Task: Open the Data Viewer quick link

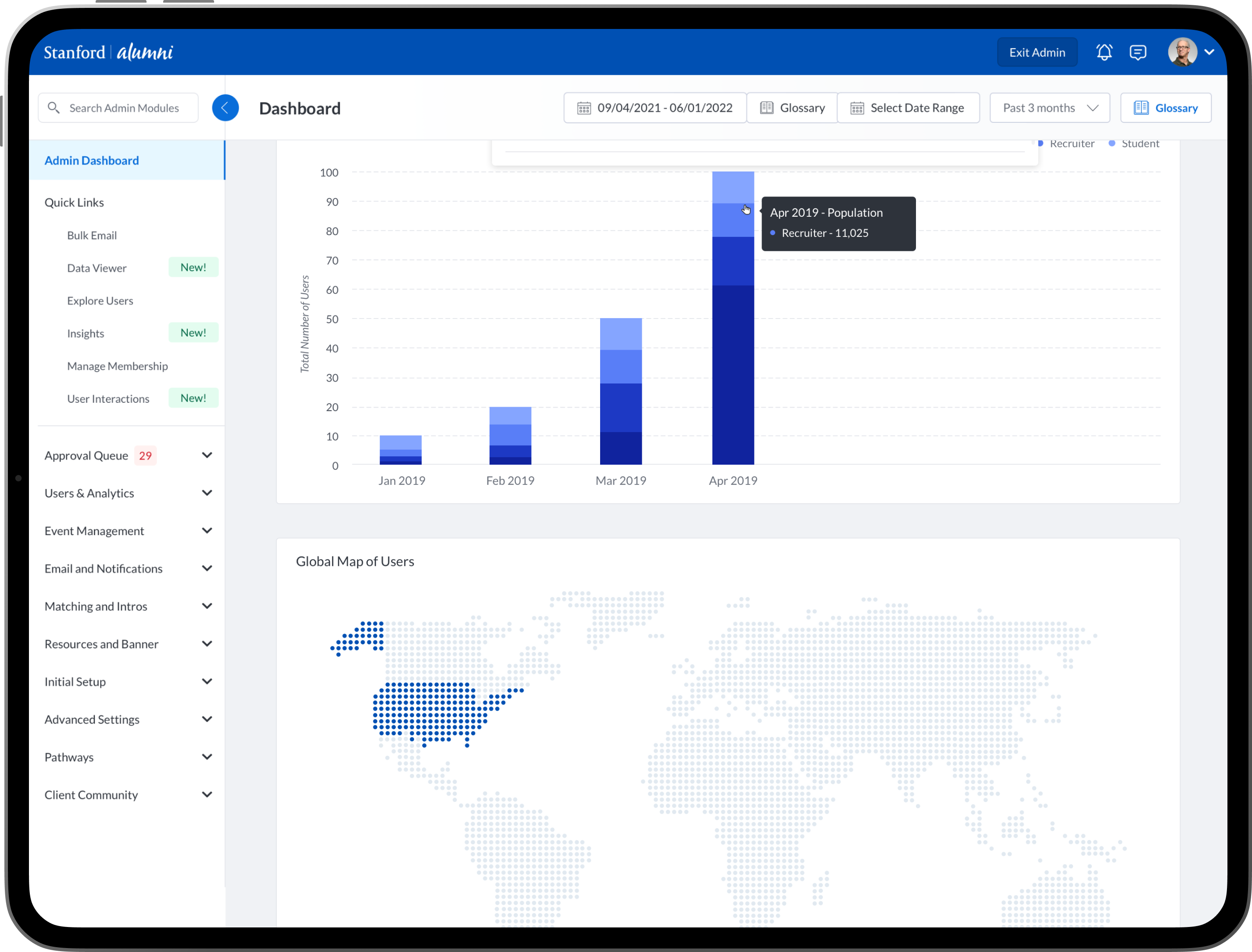Action: click(x=97, y=268)
